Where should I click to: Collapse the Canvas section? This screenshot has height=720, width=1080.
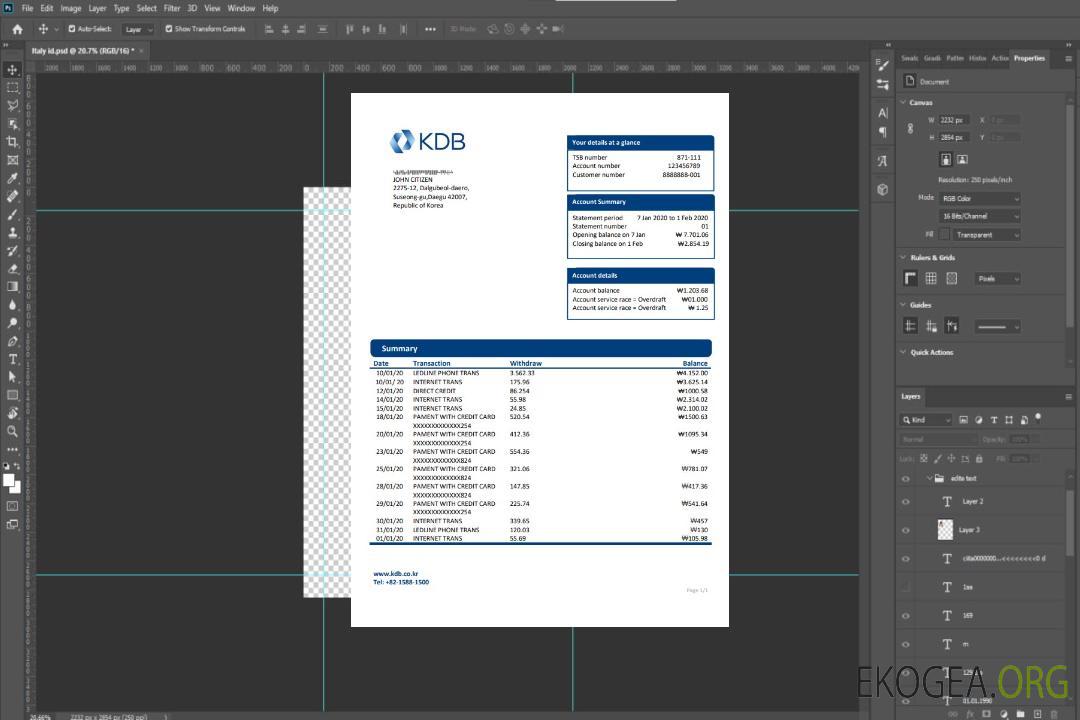(x=903, y=102)
